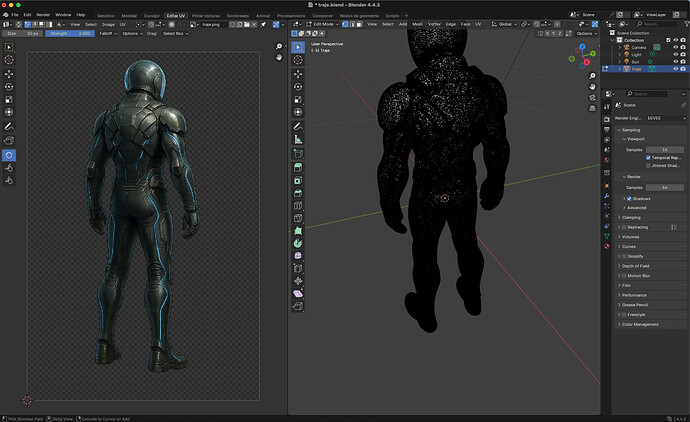The width and height of the screenshot is (690, 422).
Task: Activate the Scale tool in UV editor
Action: 9,99
